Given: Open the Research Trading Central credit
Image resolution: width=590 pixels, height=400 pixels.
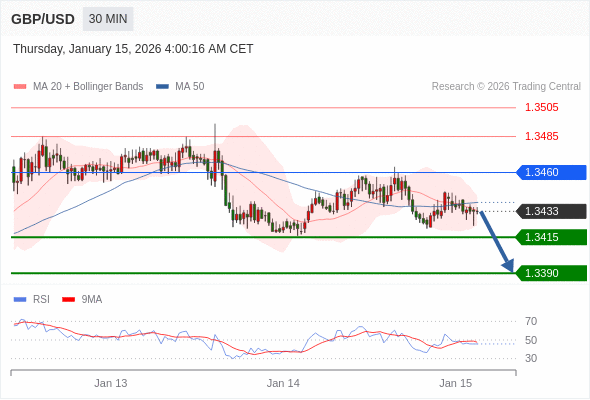Looking at the screenshot, I should click(x=506, y=87).
